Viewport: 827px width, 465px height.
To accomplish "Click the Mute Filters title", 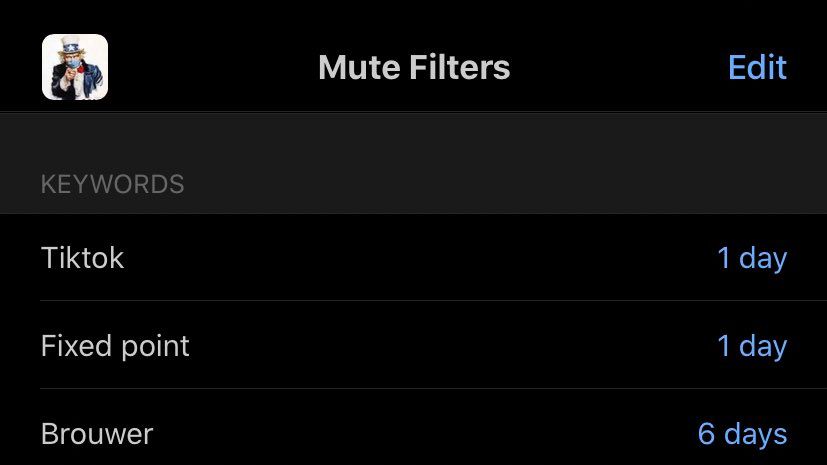I will click(414, 67).
